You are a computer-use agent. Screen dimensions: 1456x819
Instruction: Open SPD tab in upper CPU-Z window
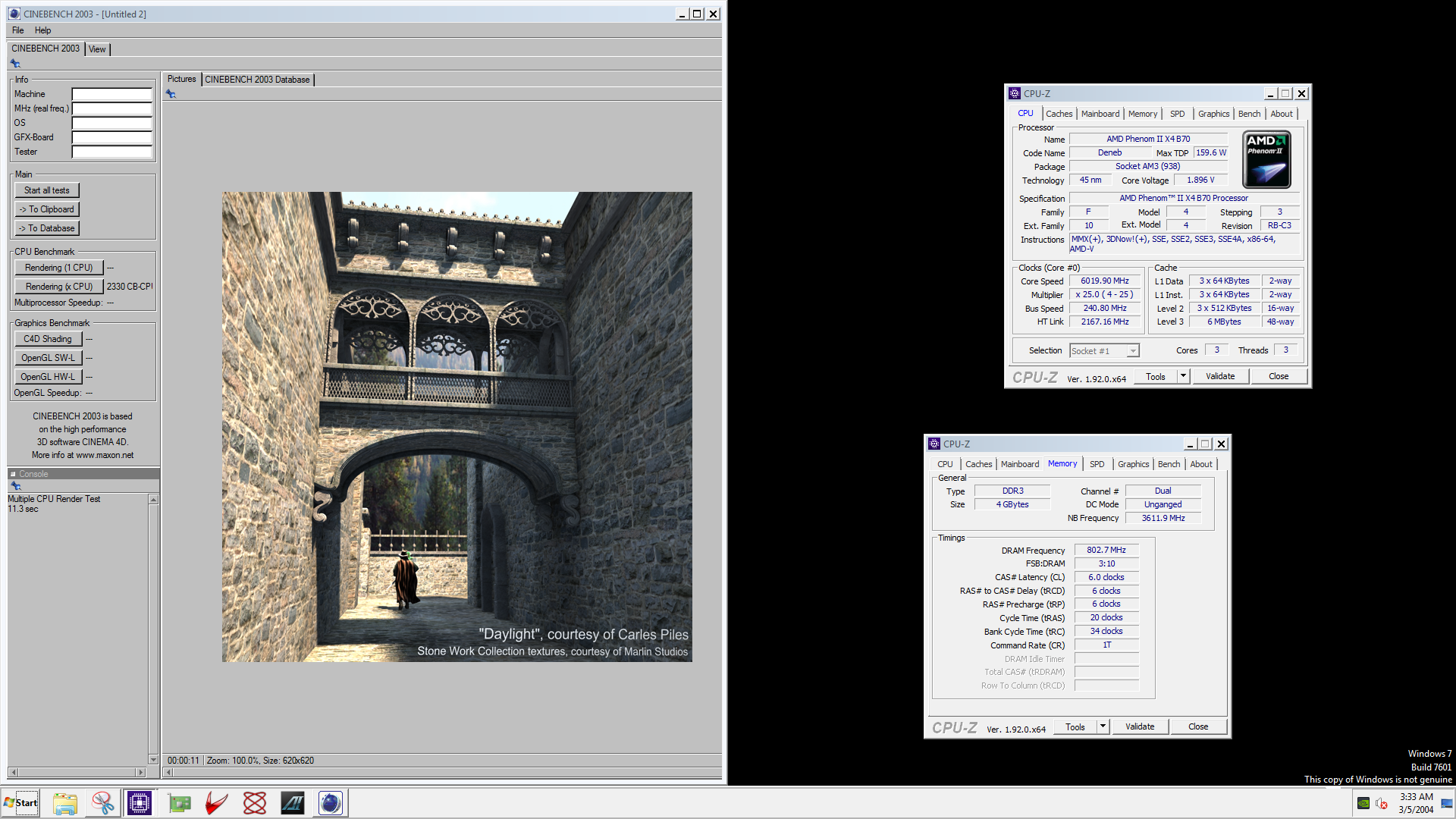pyautogui.click(x=1177, y=114)
